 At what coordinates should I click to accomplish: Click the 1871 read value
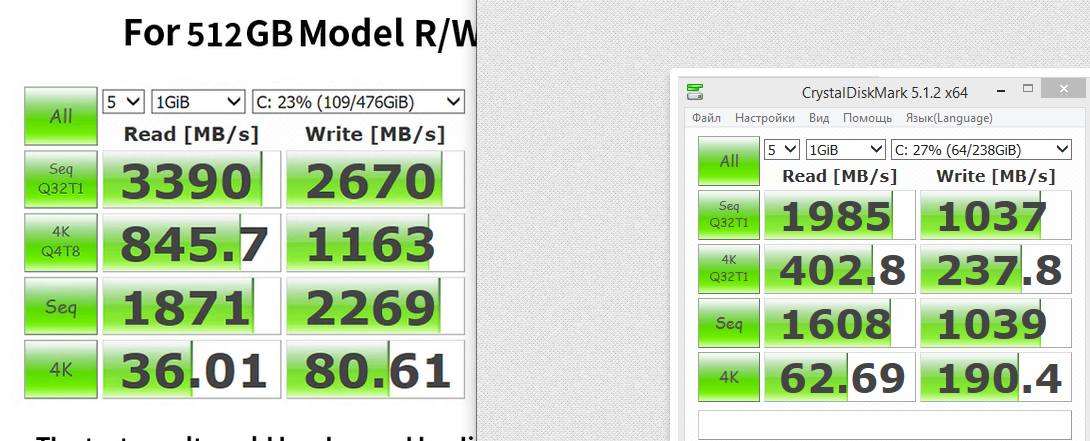[x=191, y=306]
